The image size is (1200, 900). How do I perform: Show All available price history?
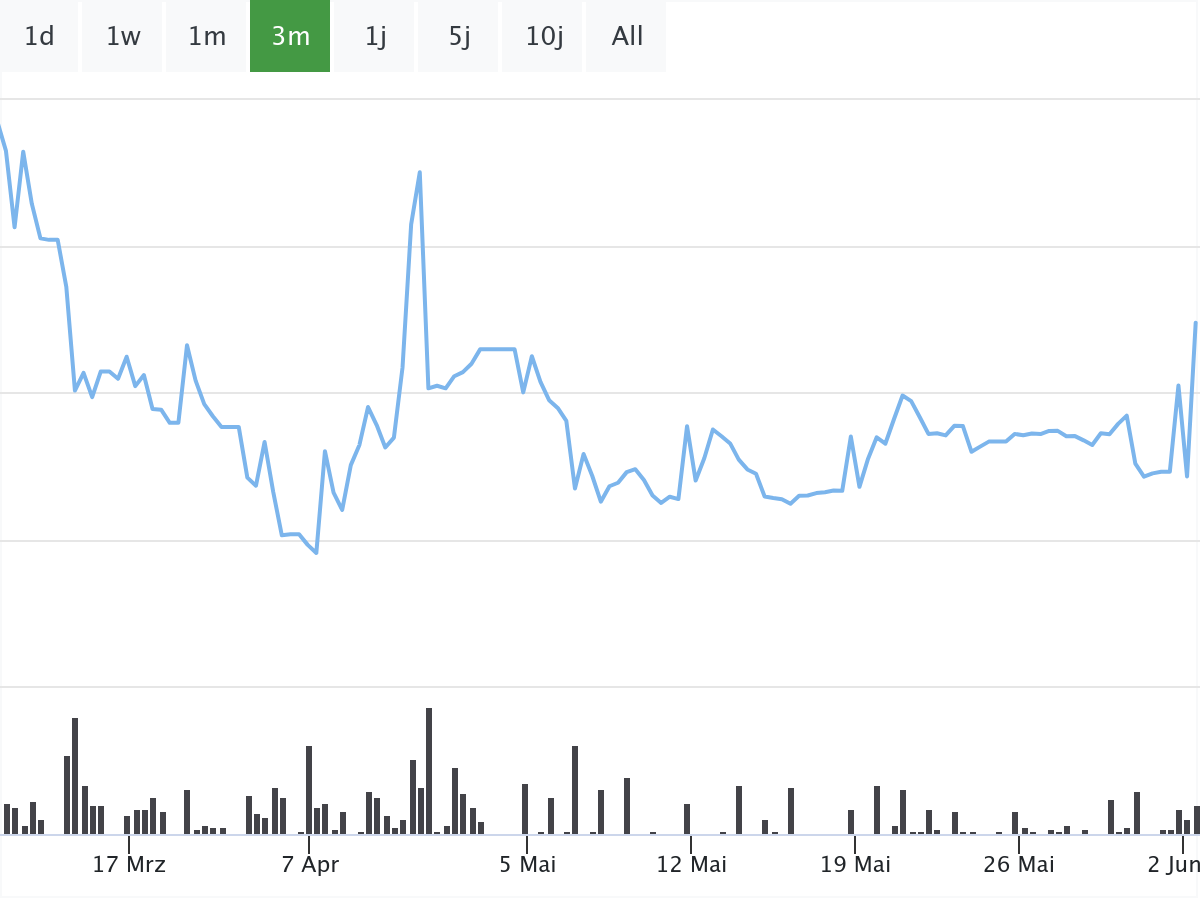point(627,37)
